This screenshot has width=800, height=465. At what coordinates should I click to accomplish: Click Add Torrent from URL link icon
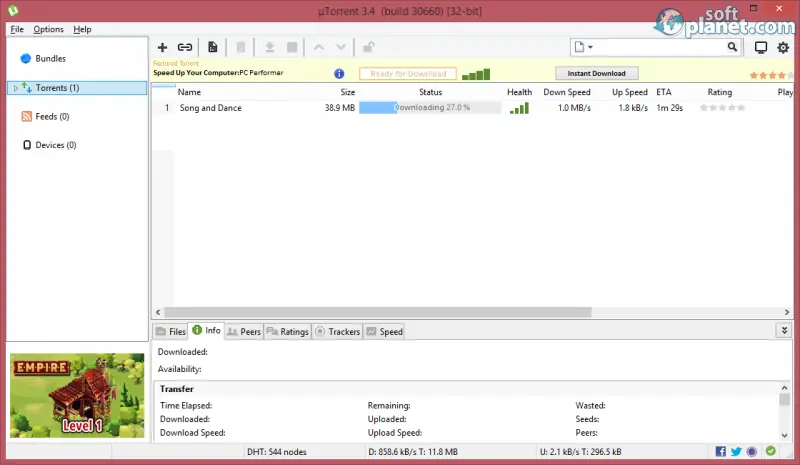[185, 47]
